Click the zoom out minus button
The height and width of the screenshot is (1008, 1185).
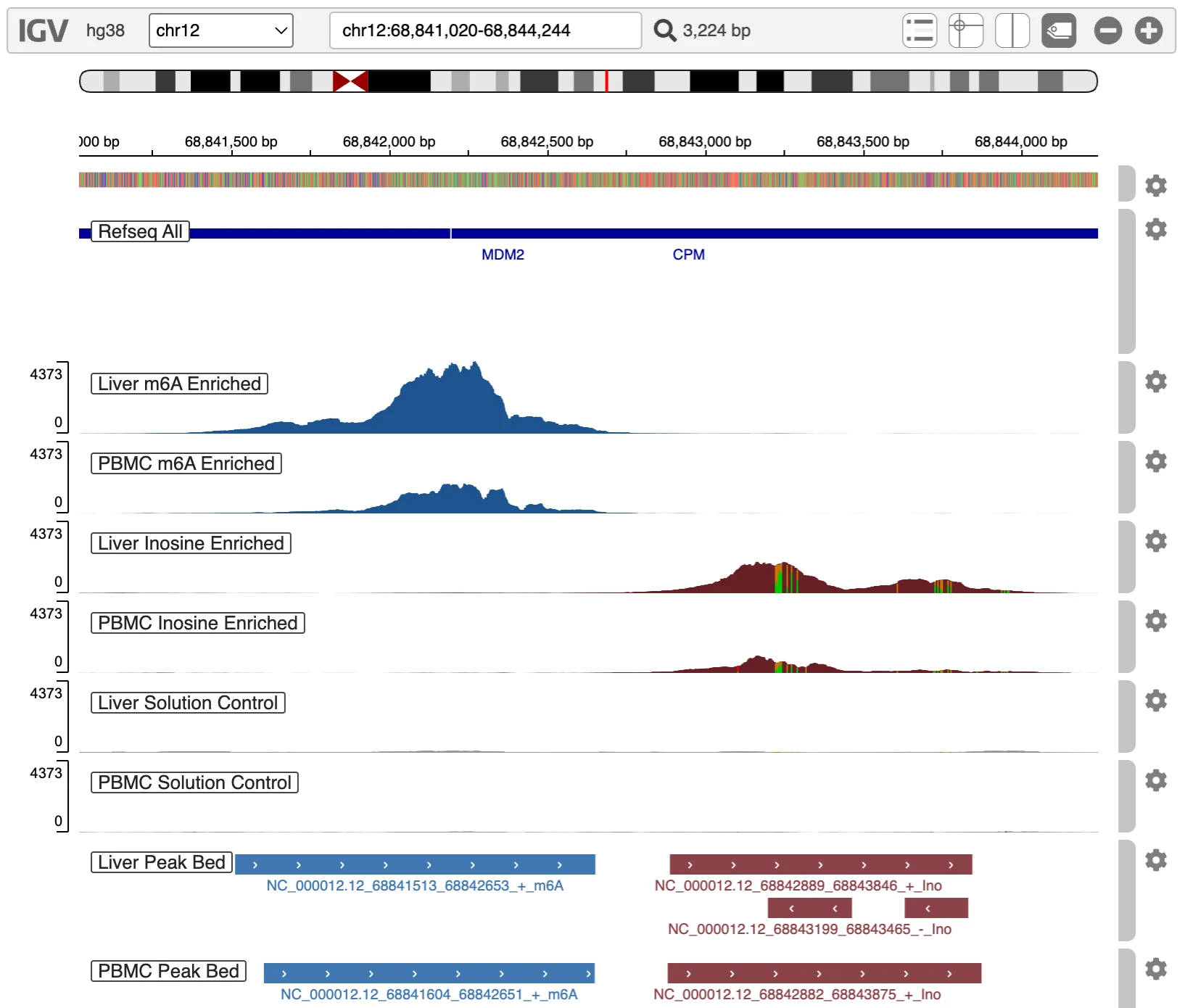pos(1107,31)
